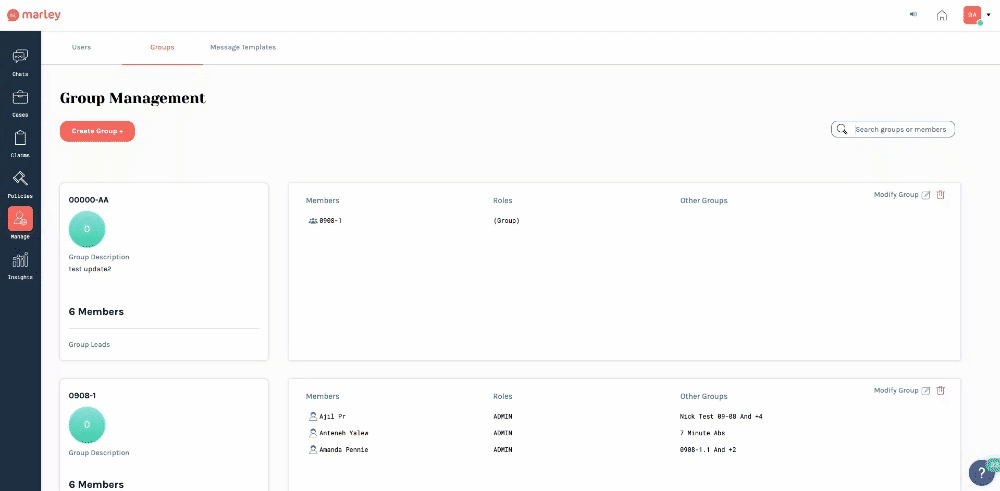The width and height of the screenshot is (1000, 491).
Task: Click the Create Group + button
Action: click(97, 131)
